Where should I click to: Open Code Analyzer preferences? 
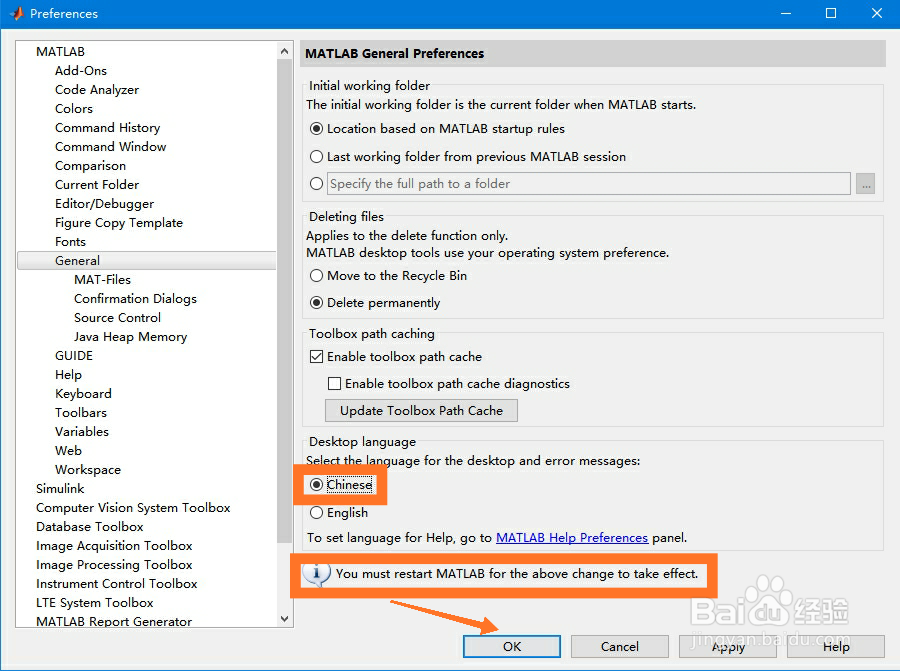coord(97,90)
